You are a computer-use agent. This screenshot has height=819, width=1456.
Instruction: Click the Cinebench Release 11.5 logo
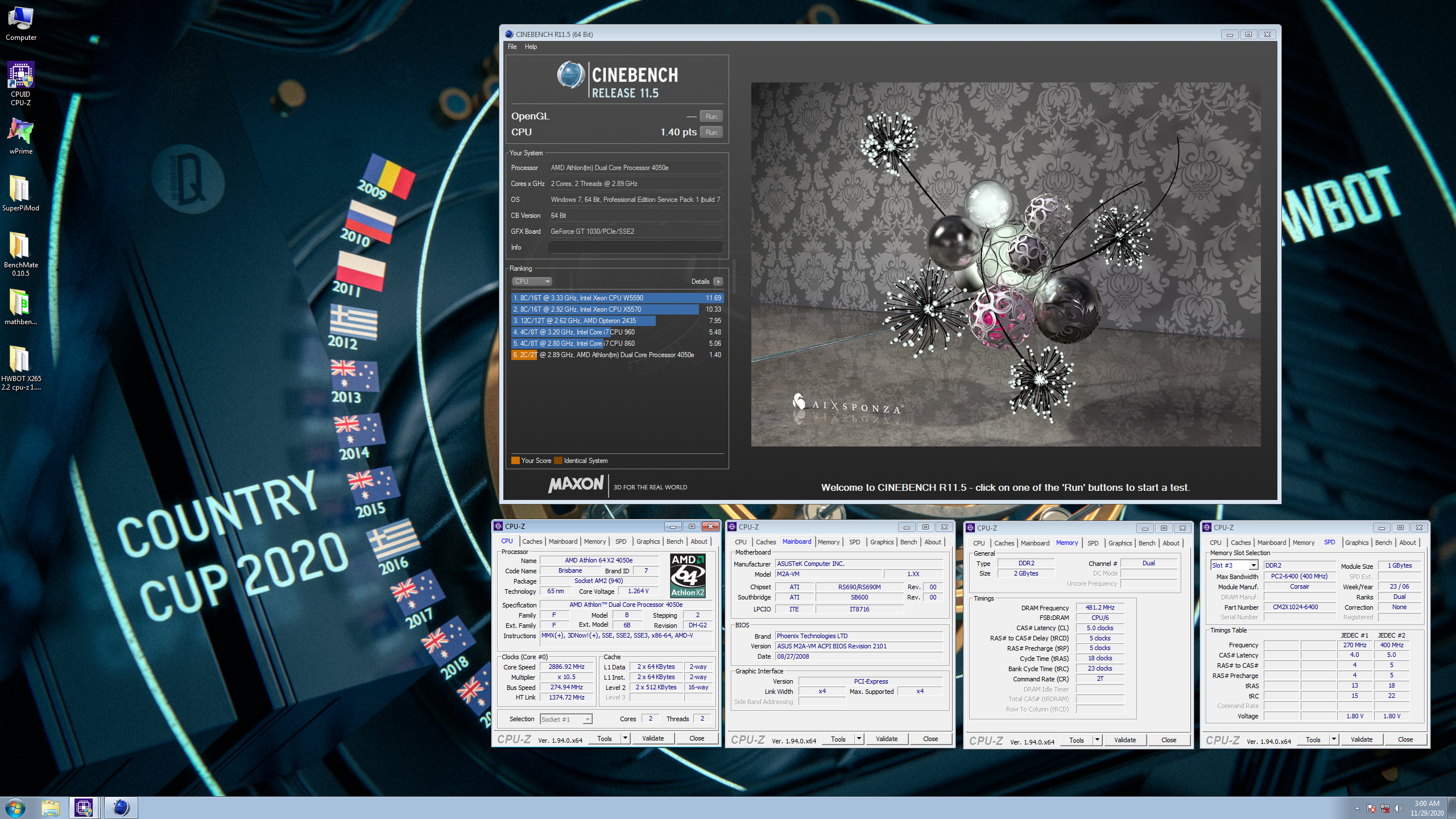coord(617,80)
